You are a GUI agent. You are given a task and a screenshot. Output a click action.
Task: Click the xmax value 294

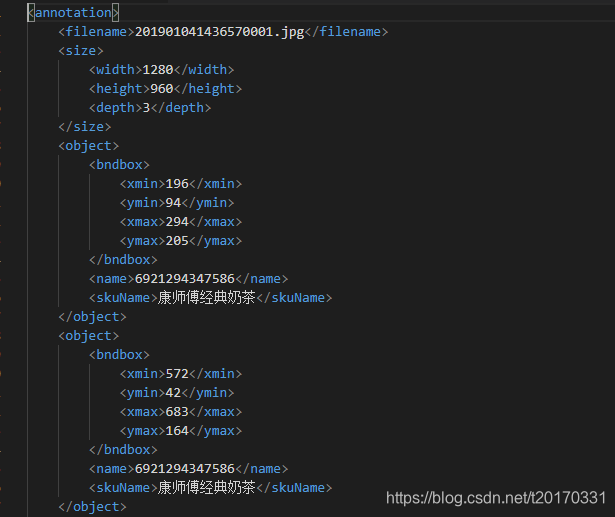(x=177, y=222)
